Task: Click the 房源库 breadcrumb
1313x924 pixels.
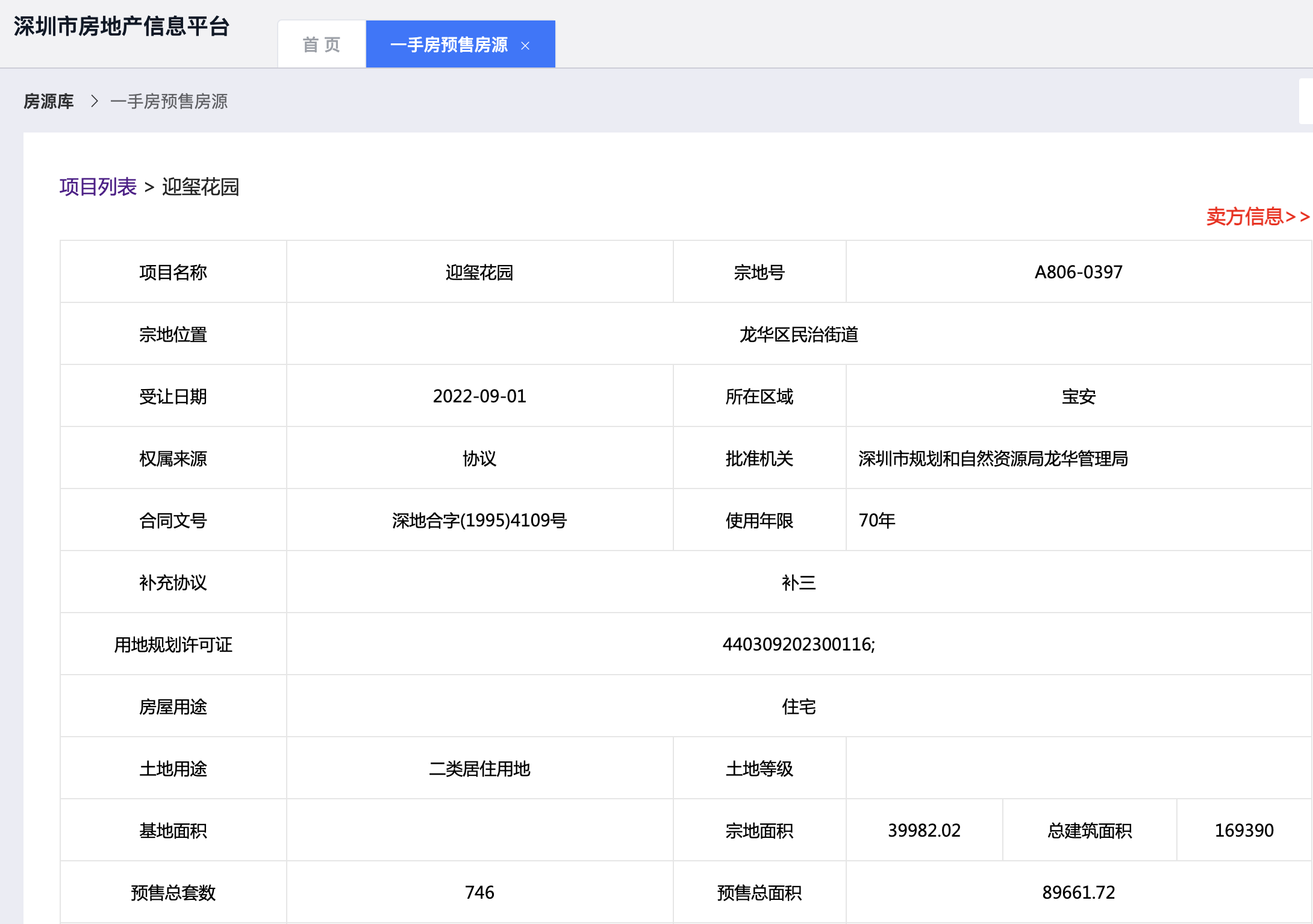Action: click(49, 101)
